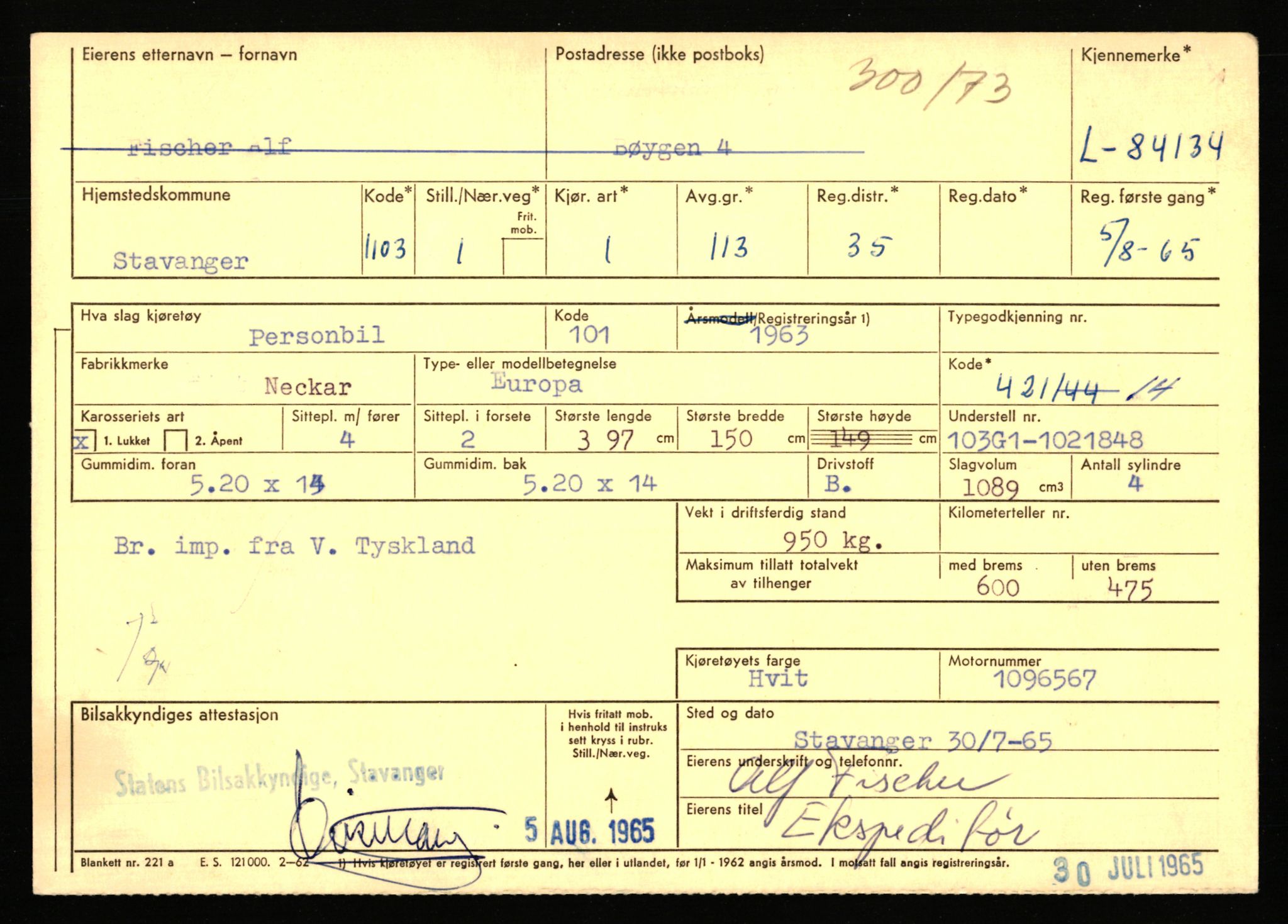Viewport: 1288px width, 924px height.
Task: Select the Avg.gr. value 113
Action: (729, 247)
